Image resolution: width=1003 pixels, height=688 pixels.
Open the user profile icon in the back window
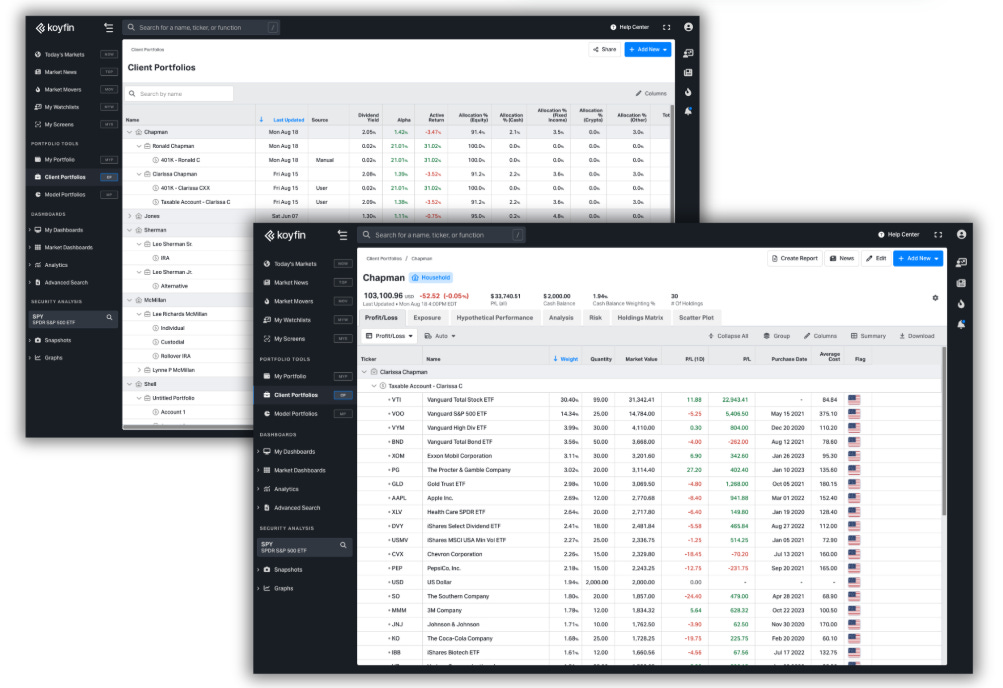(x=688, y=27)
